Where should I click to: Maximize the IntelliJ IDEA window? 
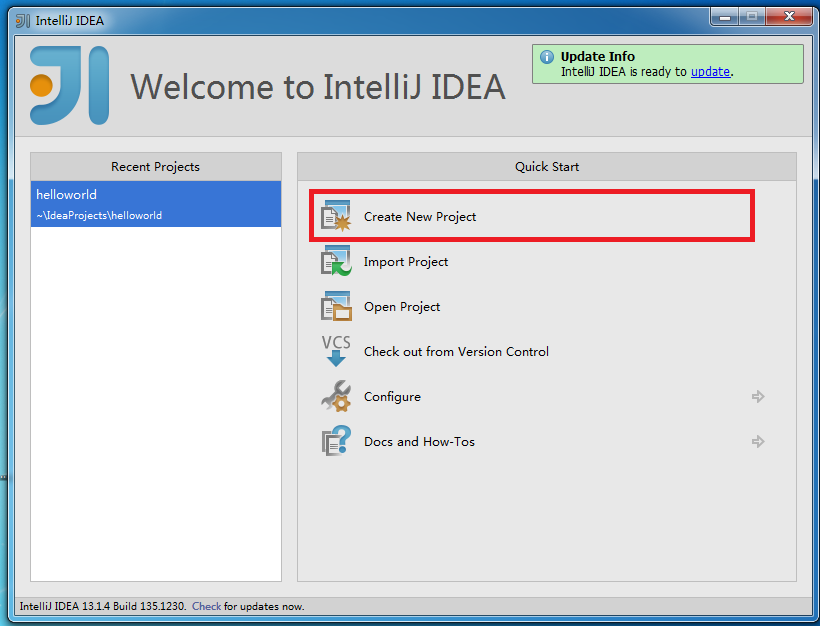751,17
